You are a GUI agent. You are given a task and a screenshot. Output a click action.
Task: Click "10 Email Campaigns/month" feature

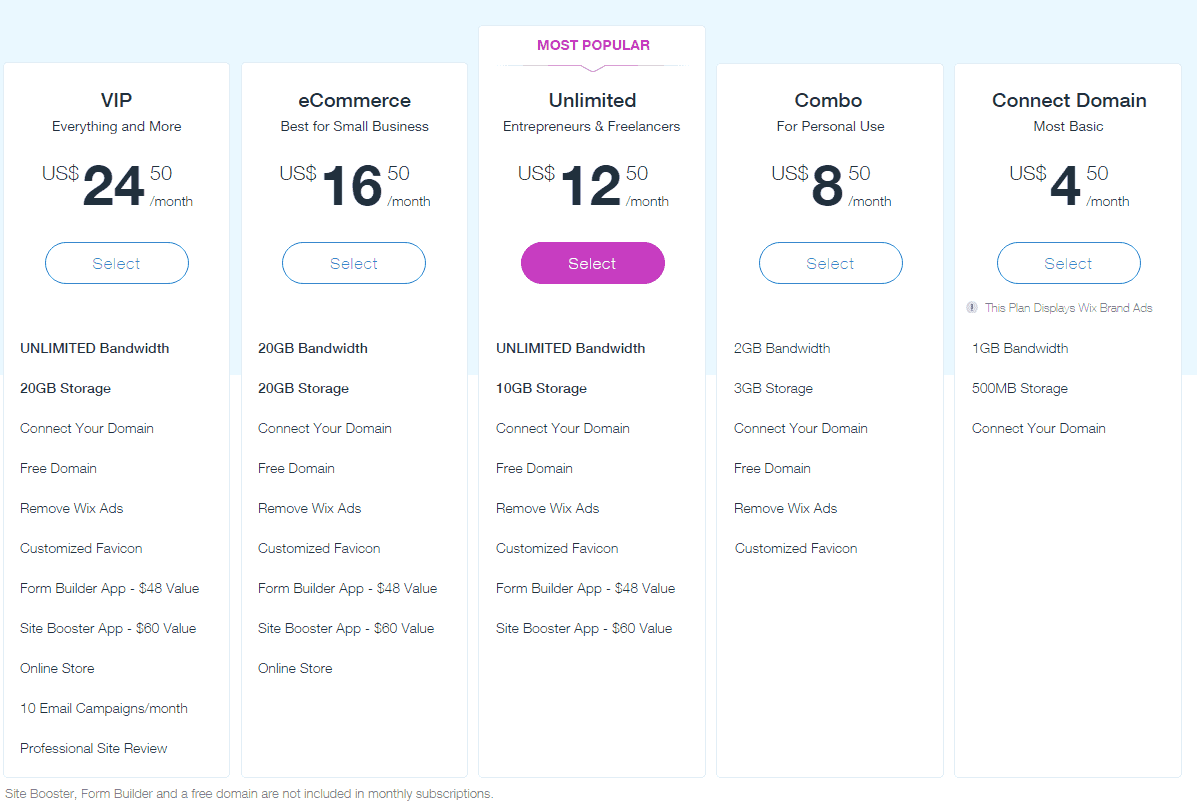[x=103, y=708]
